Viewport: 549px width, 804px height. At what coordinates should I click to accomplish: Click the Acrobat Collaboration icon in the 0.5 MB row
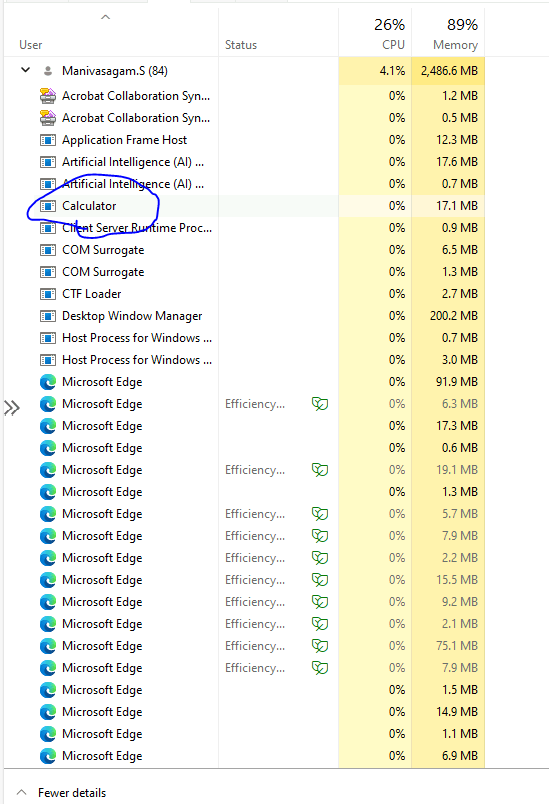(48, 118)
